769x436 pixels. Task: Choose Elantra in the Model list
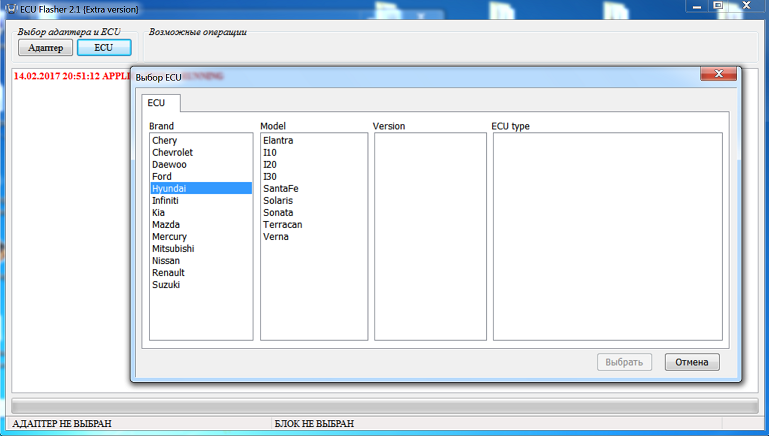click(314, 140)
